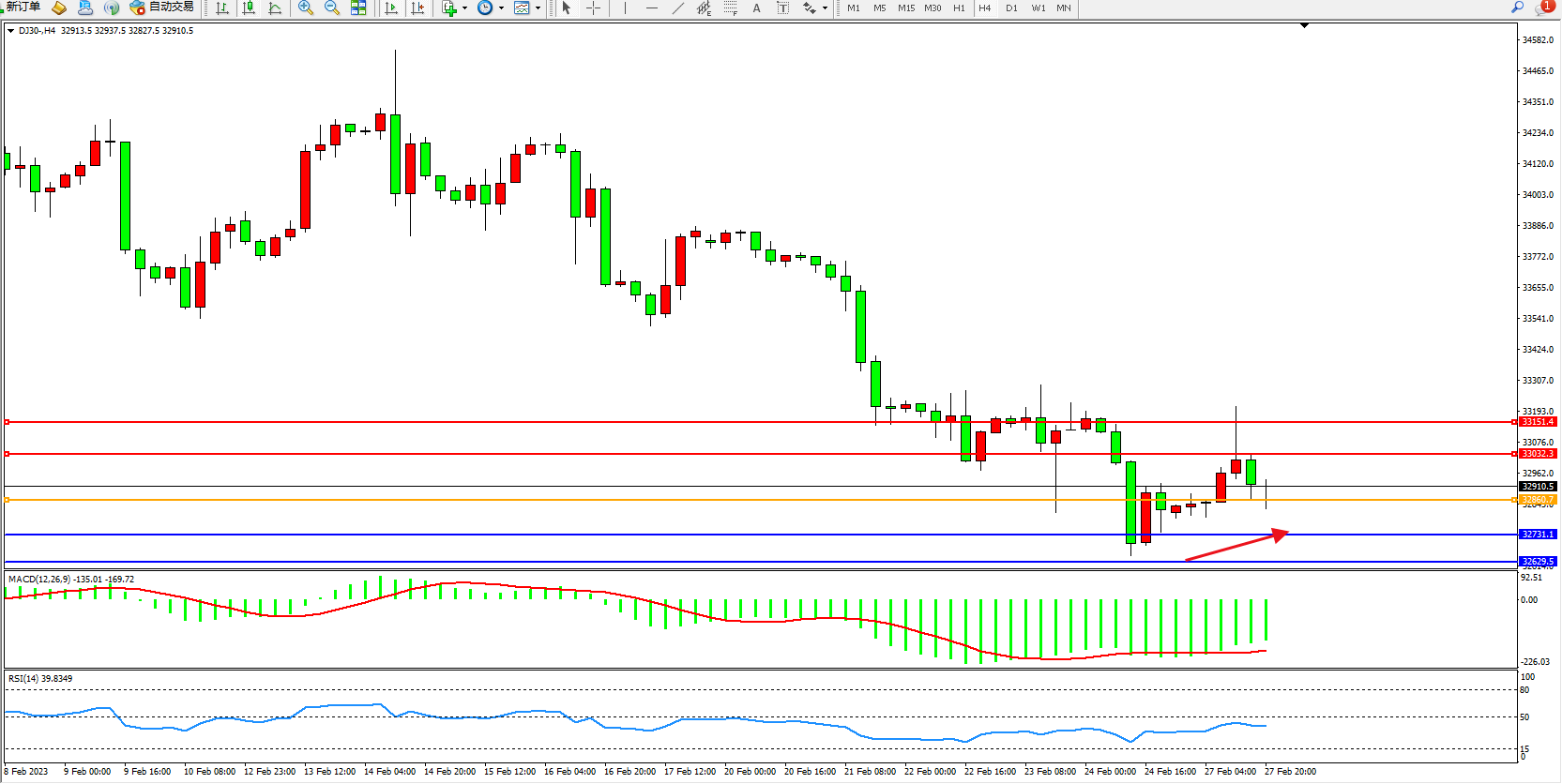Switch to the D1 timeframe
The image size is (1562, 784).
pos(1011,8)
